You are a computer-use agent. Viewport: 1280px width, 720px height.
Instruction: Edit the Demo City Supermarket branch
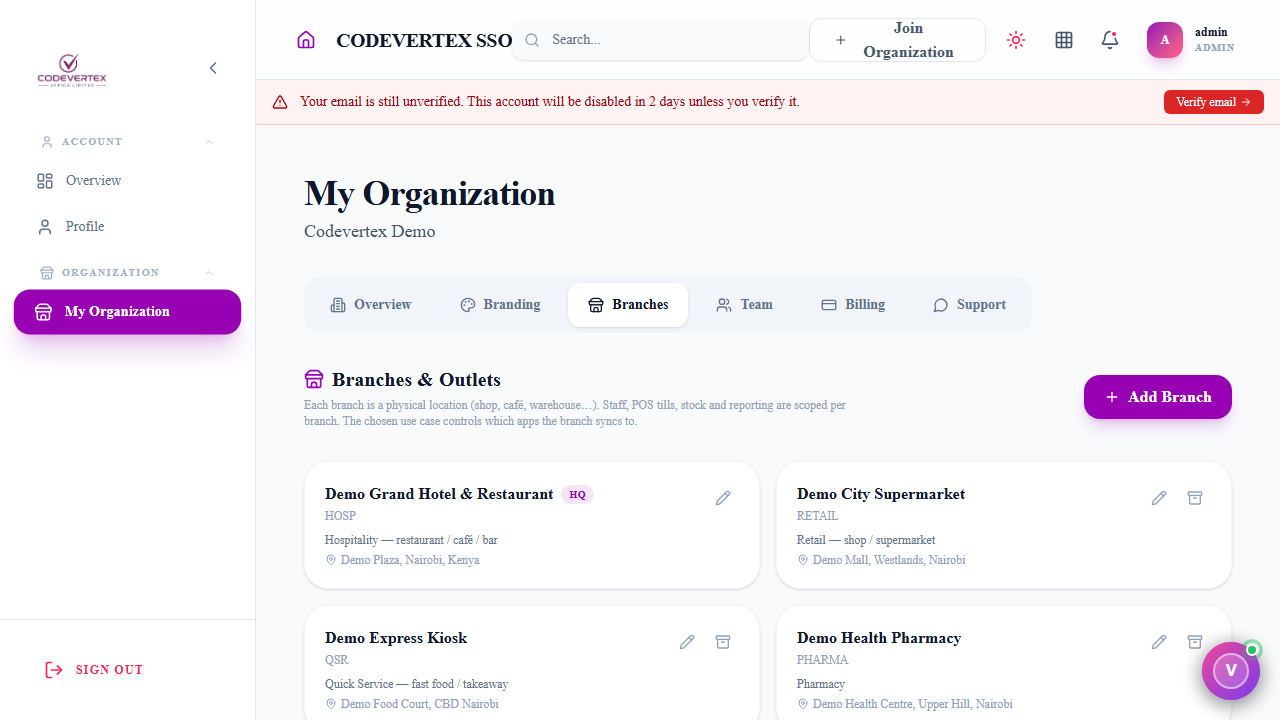[1159, 498]
